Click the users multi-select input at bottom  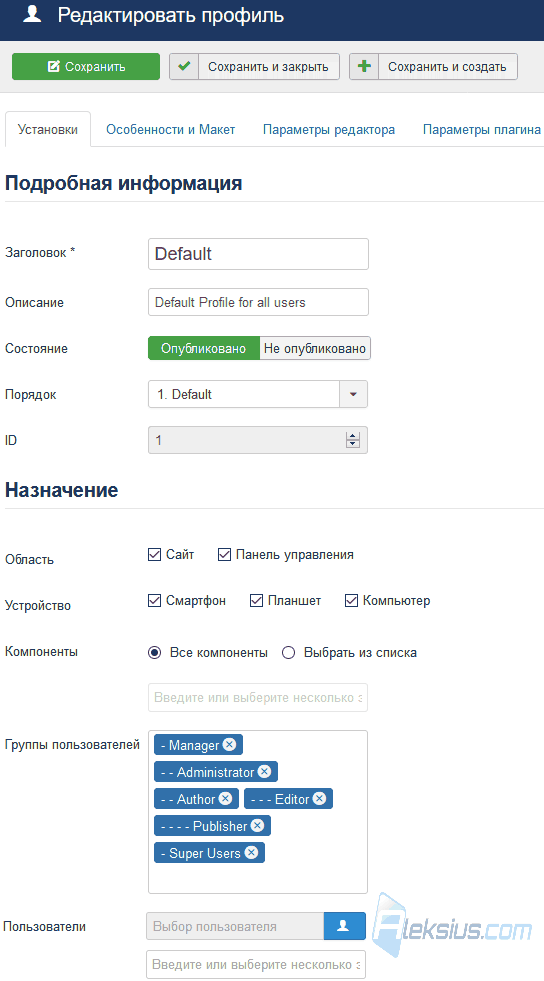pos(256,965)
